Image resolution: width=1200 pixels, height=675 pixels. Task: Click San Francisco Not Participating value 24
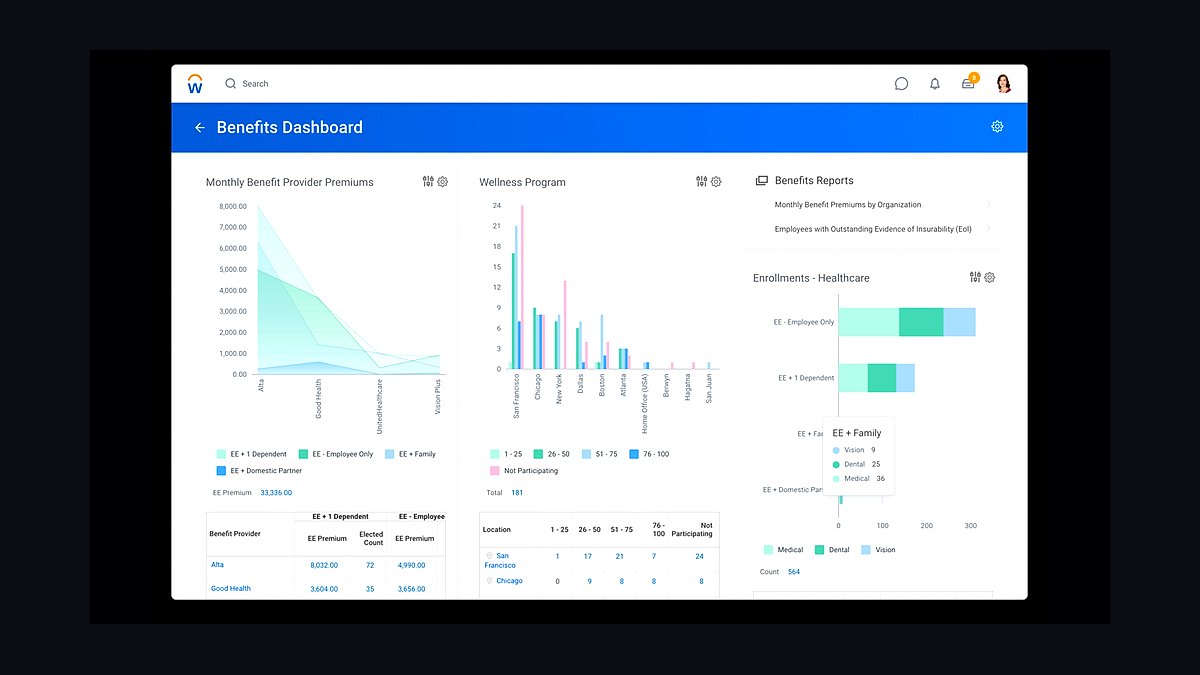click(700, 556)
